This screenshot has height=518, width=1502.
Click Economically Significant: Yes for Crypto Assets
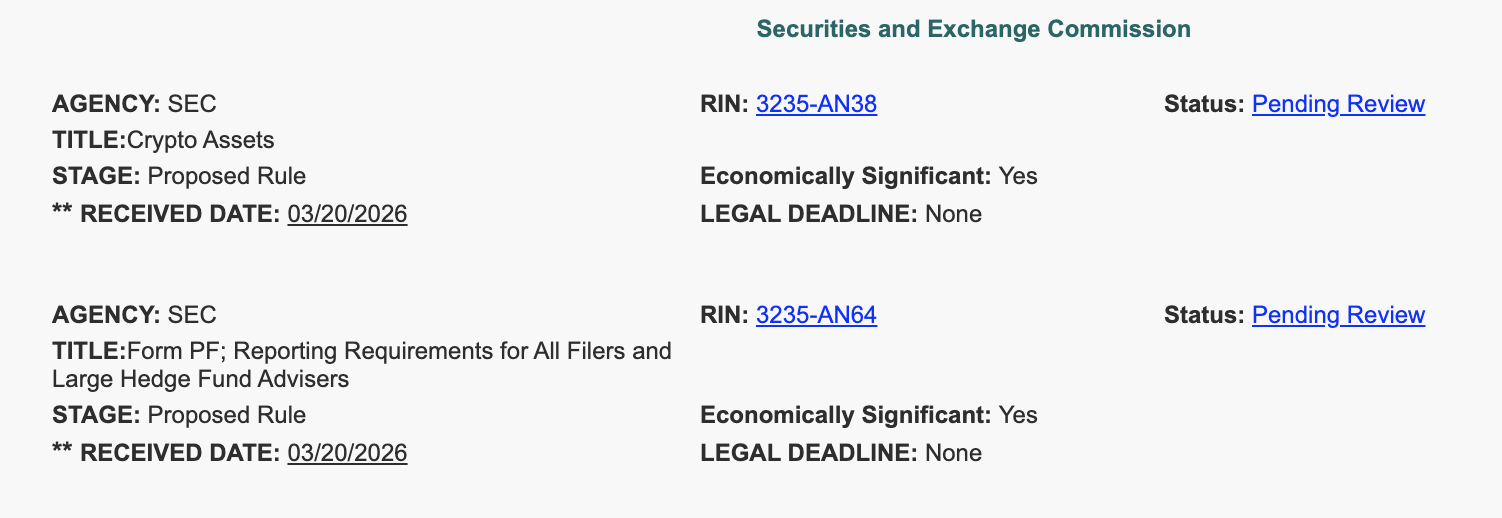click(x=869, y=177)
